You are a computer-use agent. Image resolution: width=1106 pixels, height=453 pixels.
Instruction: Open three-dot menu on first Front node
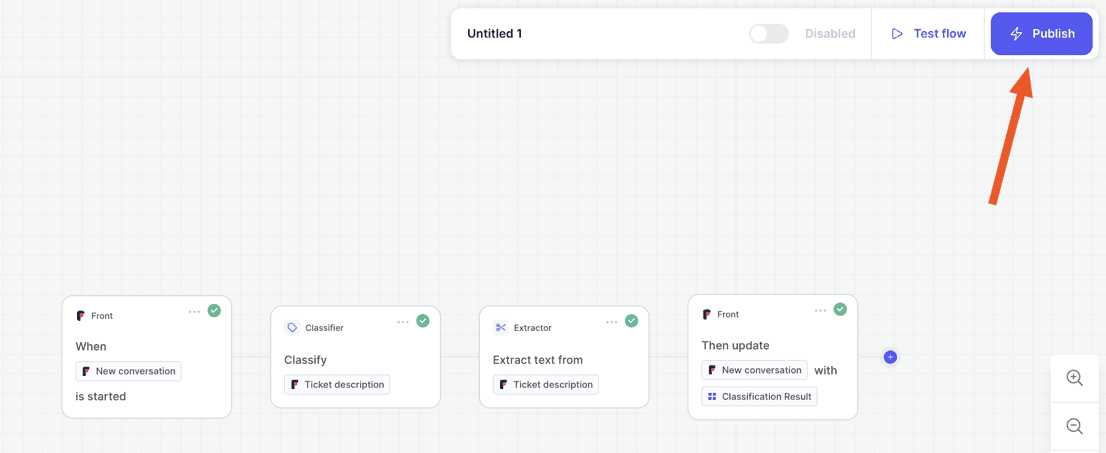pyautogui.click(x=194, y=311)
